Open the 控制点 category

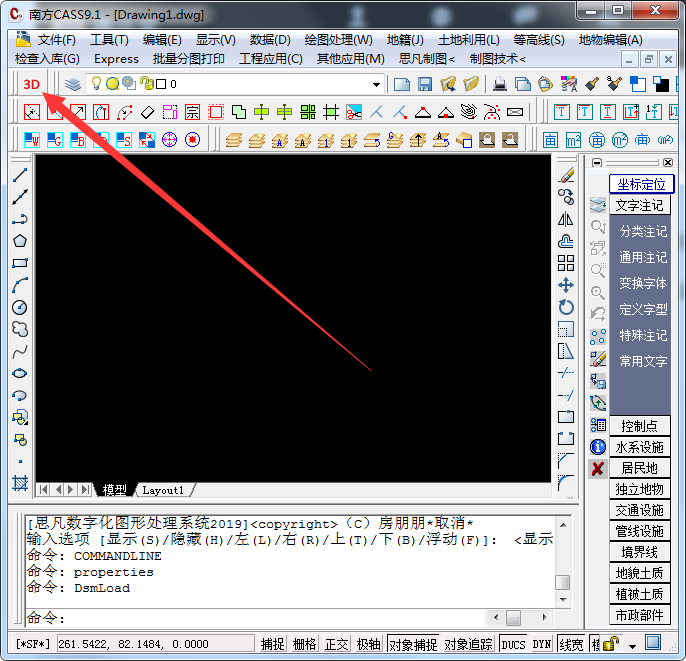tap(639, 426)
